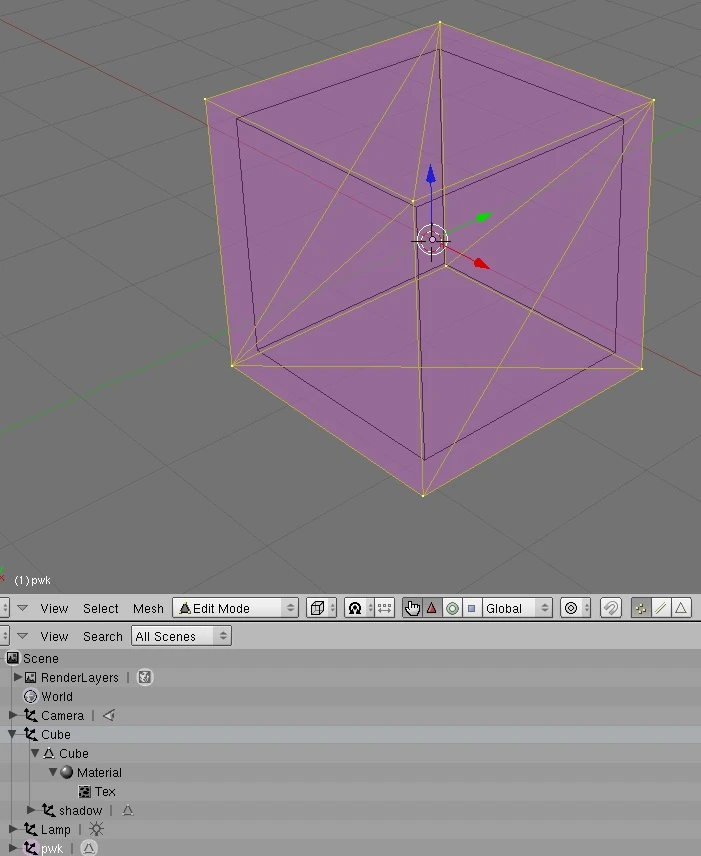Image resolution: width=701 pixels, height=856 pixels.
Task: Open the Global orientation dropdown
Action: tap(516, 608)
